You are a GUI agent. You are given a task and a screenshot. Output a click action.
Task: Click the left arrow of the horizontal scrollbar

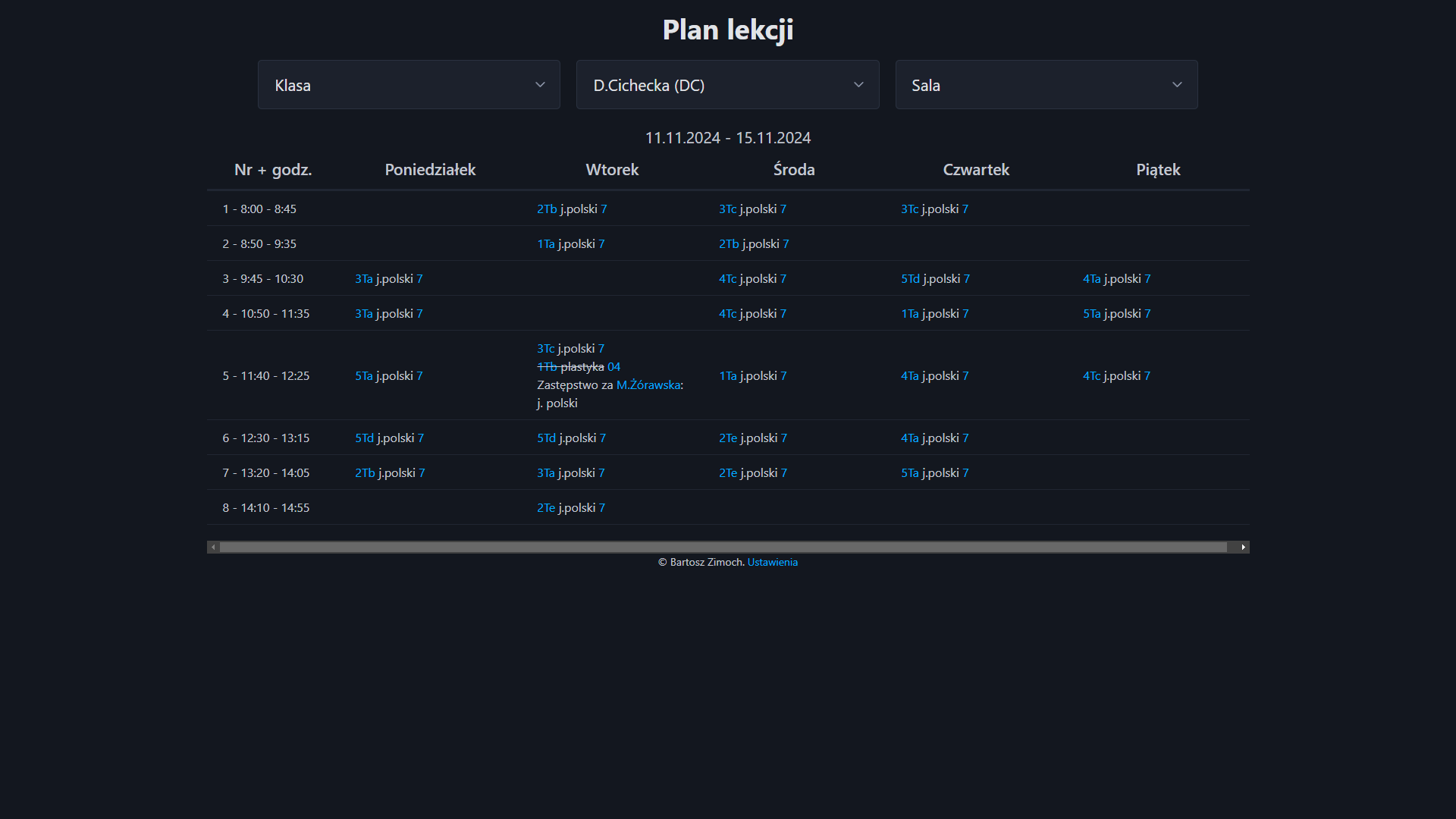(213, 546)
